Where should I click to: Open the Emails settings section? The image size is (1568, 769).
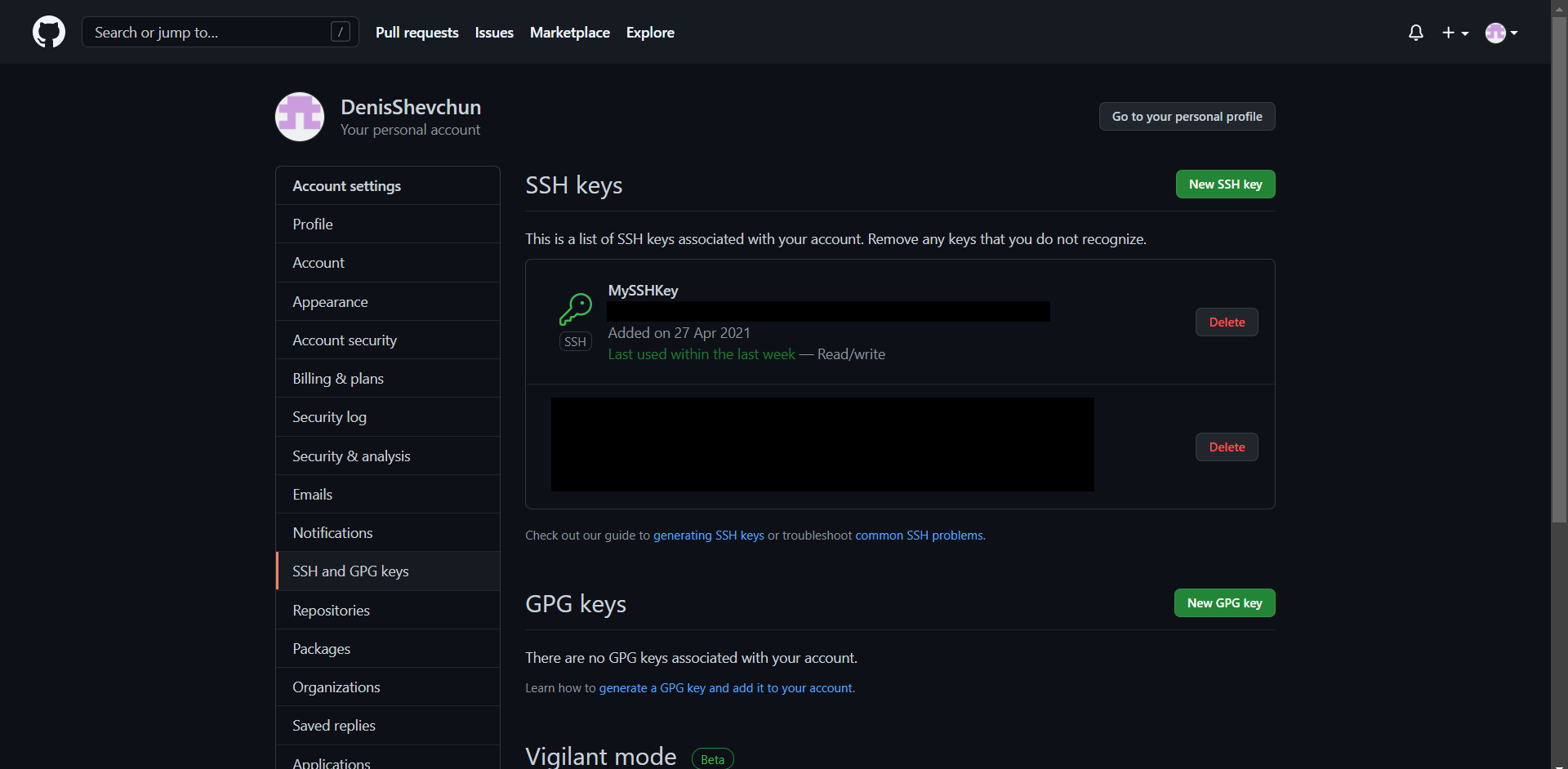(x=312, y=494)
